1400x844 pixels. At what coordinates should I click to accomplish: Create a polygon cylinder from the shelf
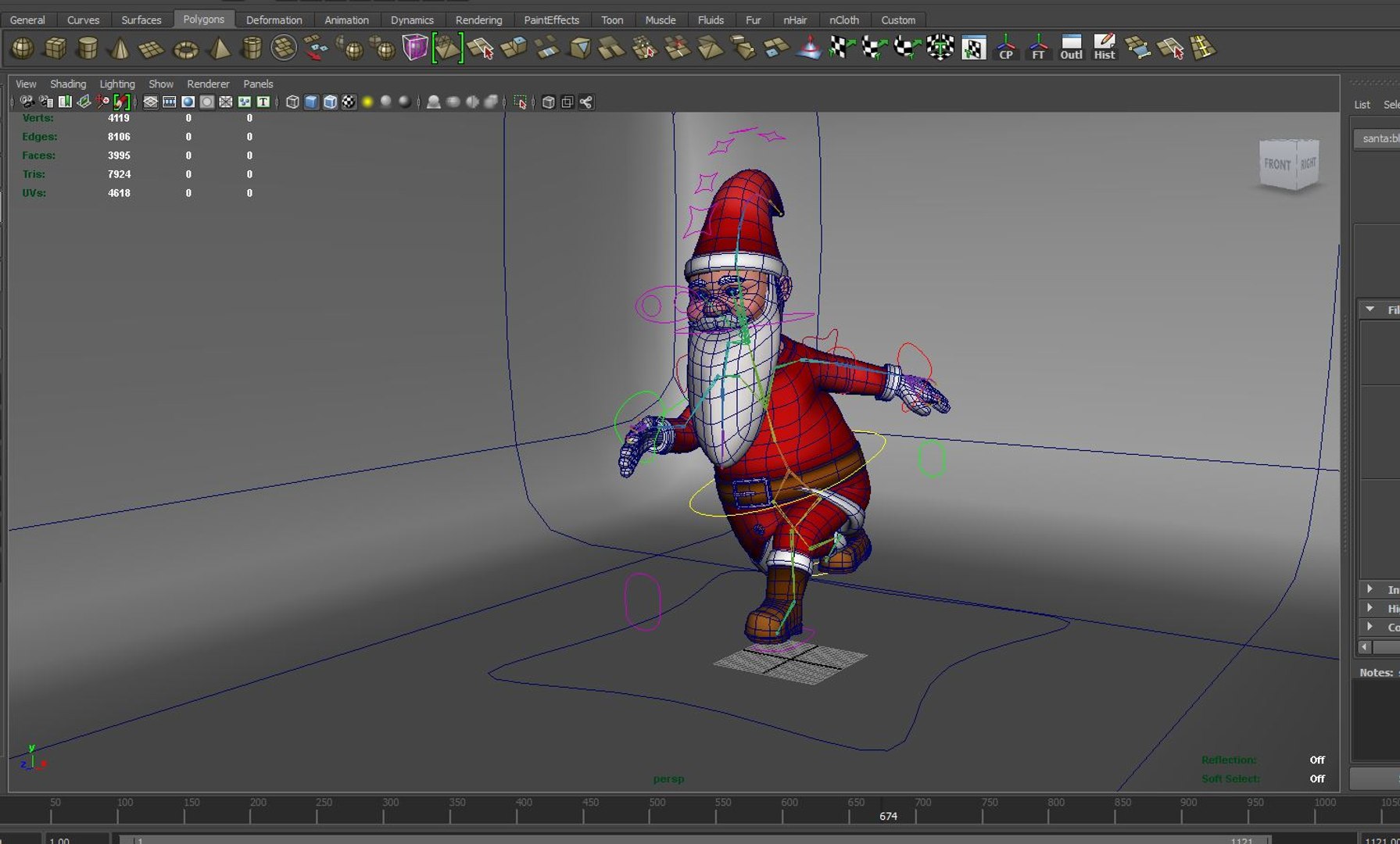pos(88,48)
